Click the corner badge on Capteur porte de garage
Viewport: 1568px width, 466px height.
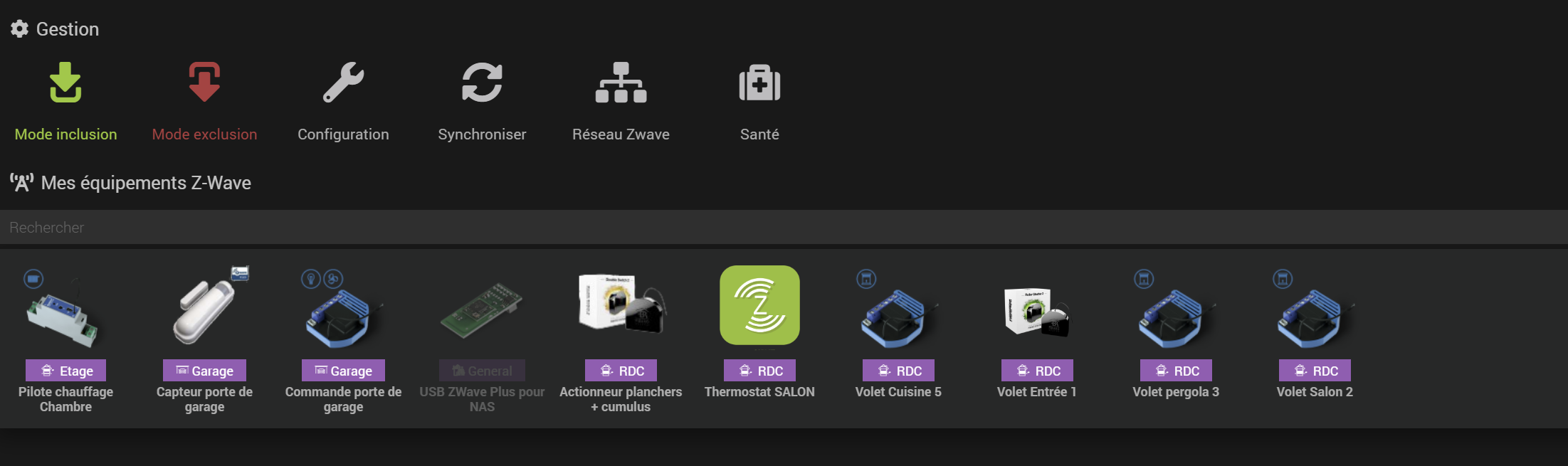click(240, 273)
